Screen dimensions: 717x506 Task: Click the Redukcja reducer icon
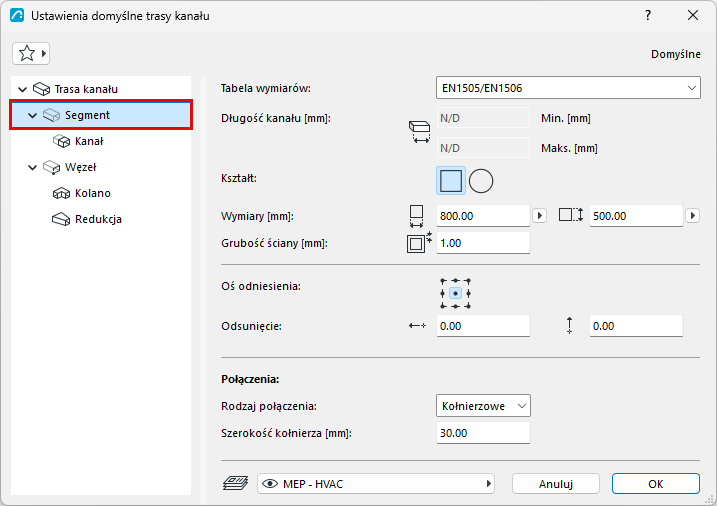tap(61, 219)
